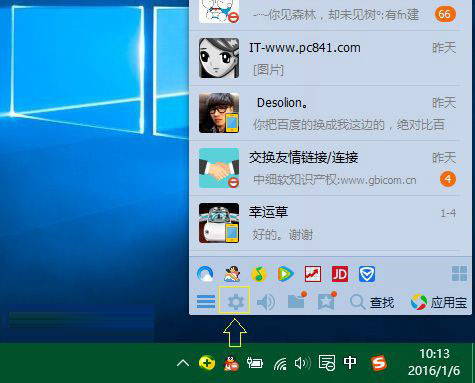Image resolution: width=475 pixels, height=383 pixels.
Task: Open the battery power tray icon
Action: click(255, 363)
